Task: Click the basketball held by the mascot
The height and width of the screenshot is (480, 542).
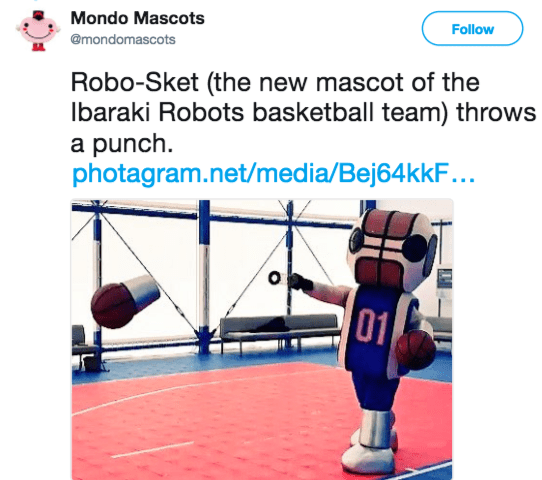Action: click(415, 349)
